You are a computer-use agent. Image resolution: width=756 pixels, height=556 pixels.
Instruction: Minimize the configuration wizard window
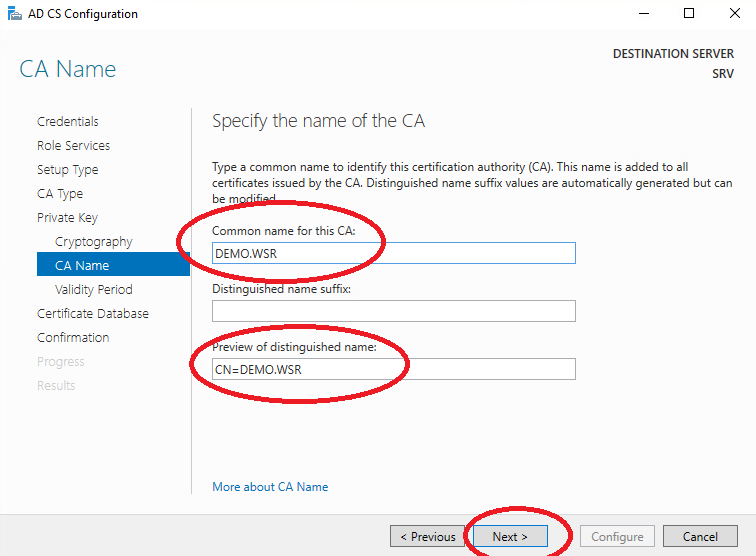pos(644,14)
